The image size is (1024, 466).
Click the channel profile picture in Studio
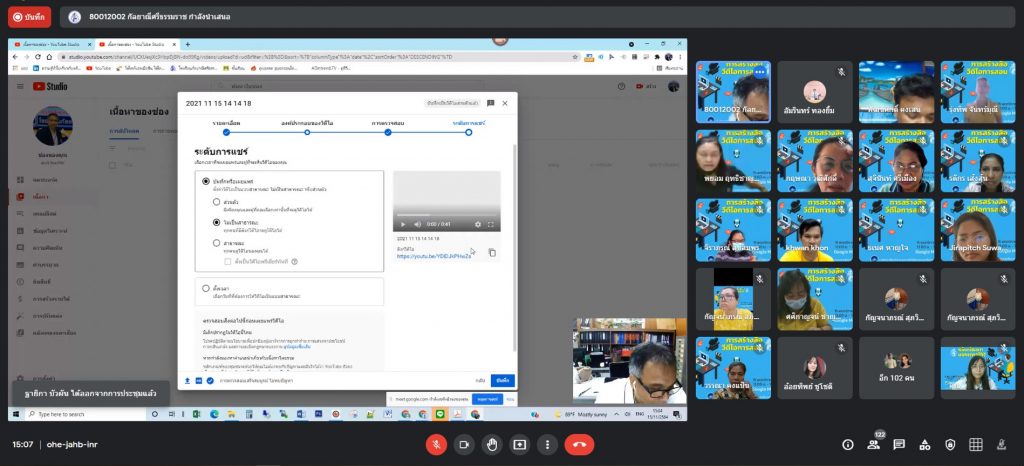53,127
